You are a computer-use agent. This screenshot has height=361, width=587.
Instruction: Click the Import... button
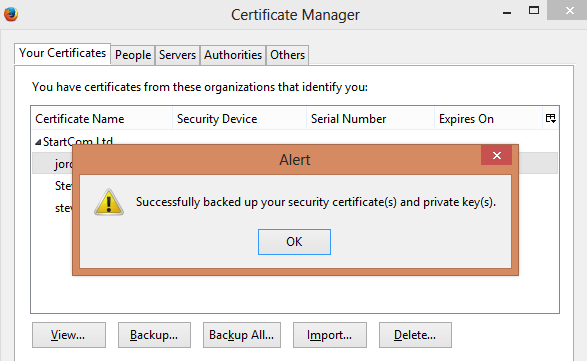pyautogui.click(x=330, y=335)
